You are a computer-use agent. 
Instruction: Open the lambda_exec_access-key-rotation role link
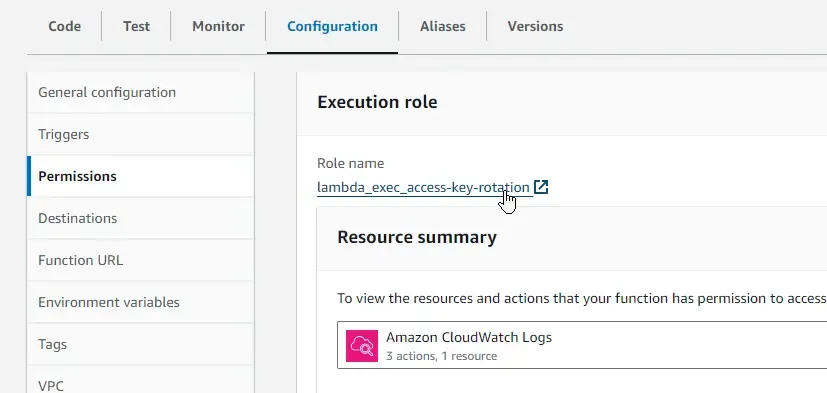[x=423, y=188]
